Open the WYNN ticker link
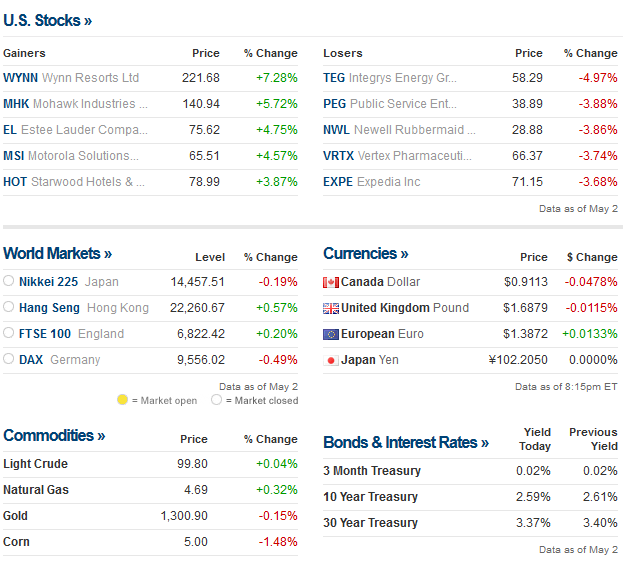The width and height of the screenshot is (623, 563). click(20, 78)
